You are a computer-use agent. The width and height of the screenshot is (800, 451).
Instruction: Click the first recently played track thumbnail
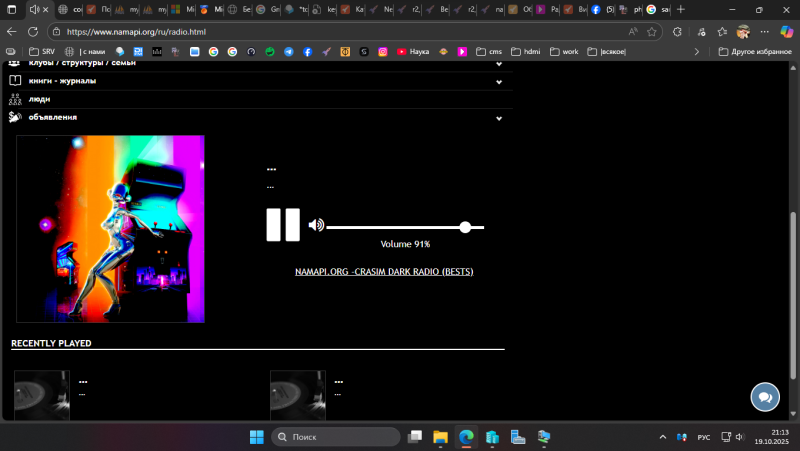[x=41, y=395]
